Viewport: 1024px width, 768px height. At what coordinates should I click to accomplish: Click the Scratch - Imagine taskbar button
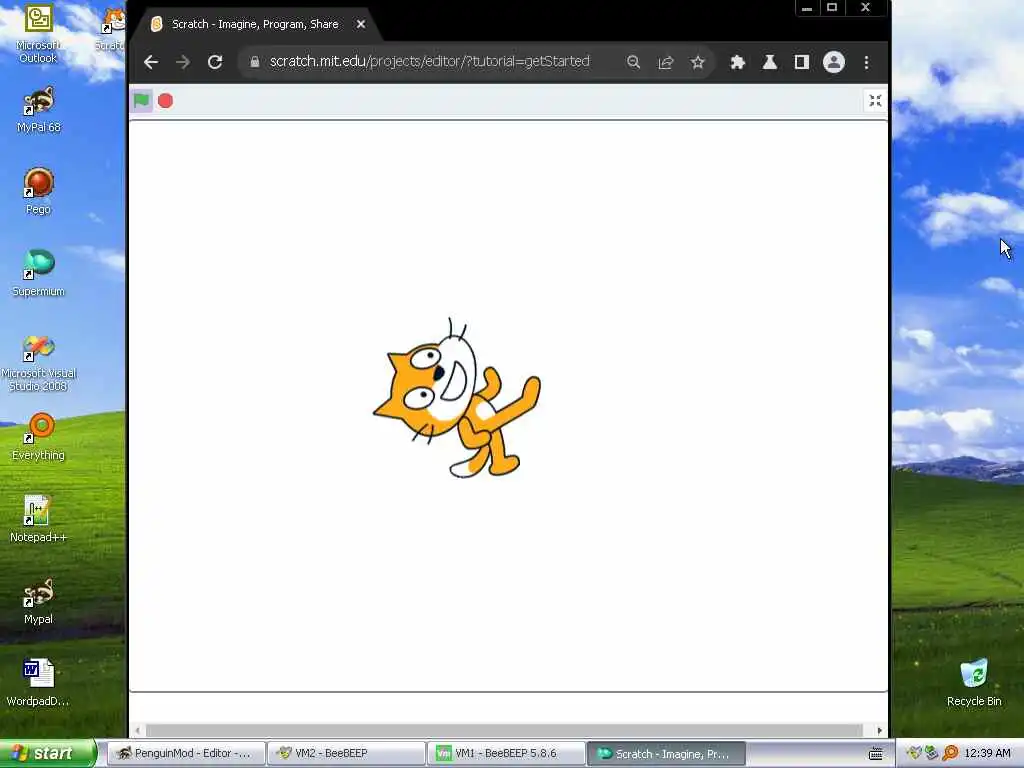(666, 753)
